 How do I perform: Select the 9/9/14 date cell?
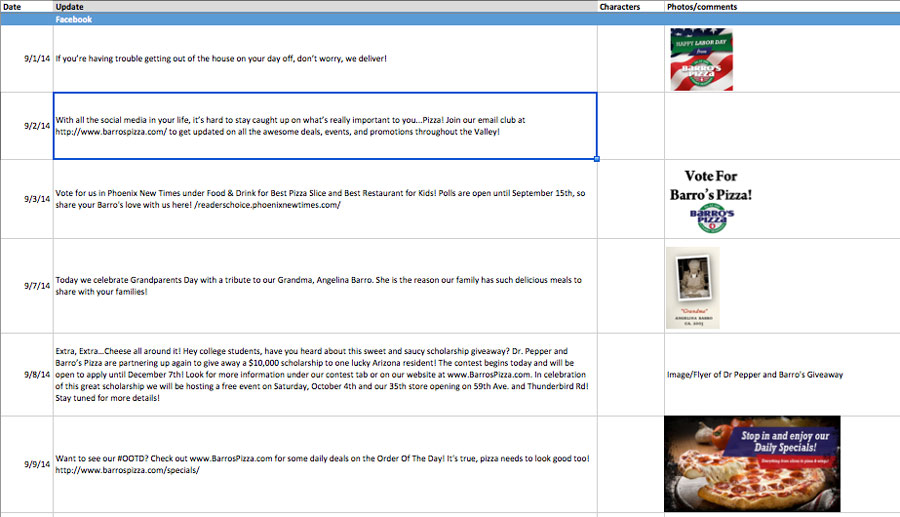(x=26, y=464)
